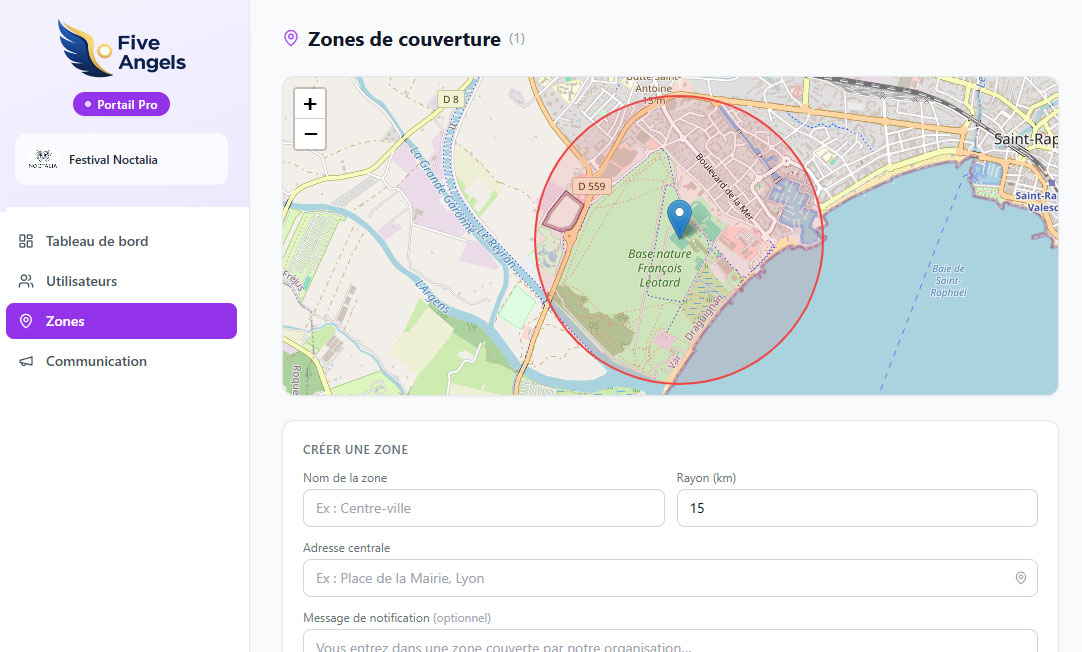Click the D 559 road label on map
The height and width of the screenshot is (652, 1082).
591,186
